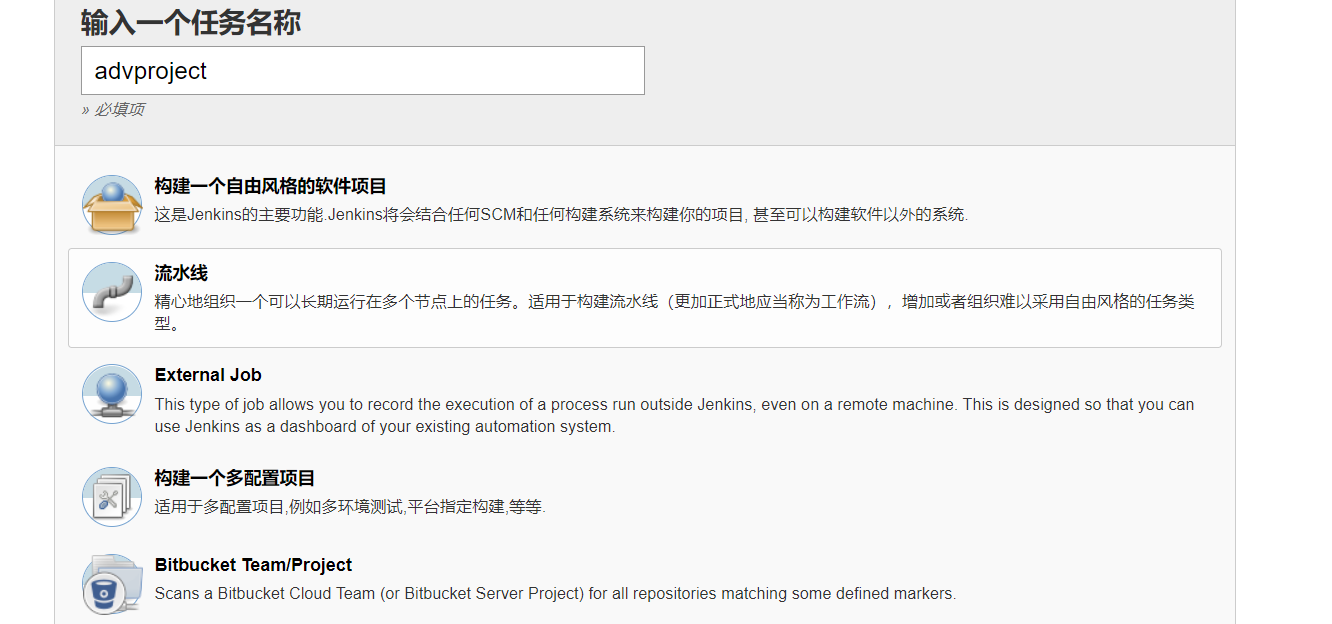
Task: Choose 构建一个多配置项目 title
Action: click(x=235, y=478)
